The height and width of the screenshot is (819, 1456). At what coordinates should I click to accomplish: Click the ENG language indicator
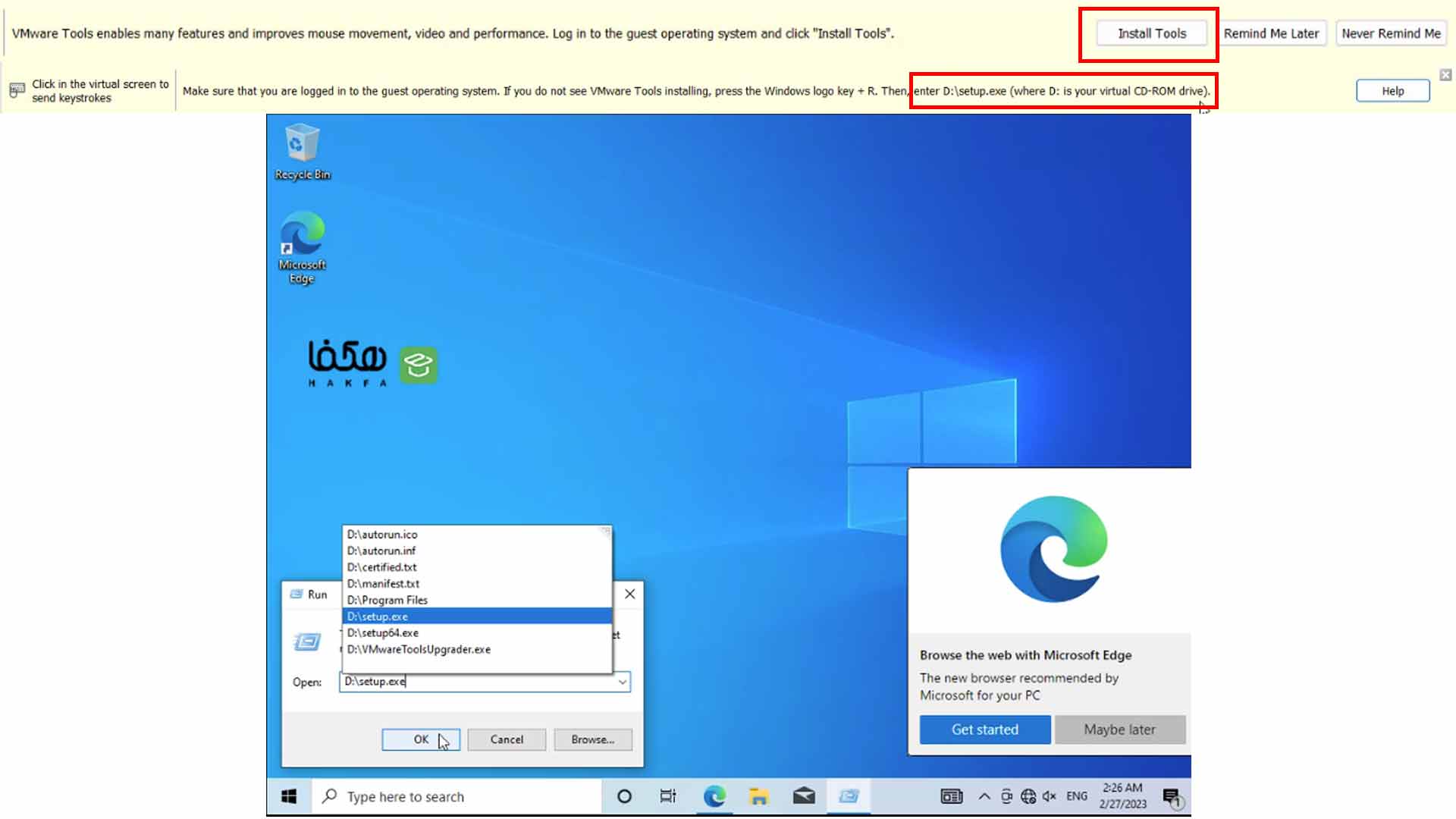pos(1077,796)
